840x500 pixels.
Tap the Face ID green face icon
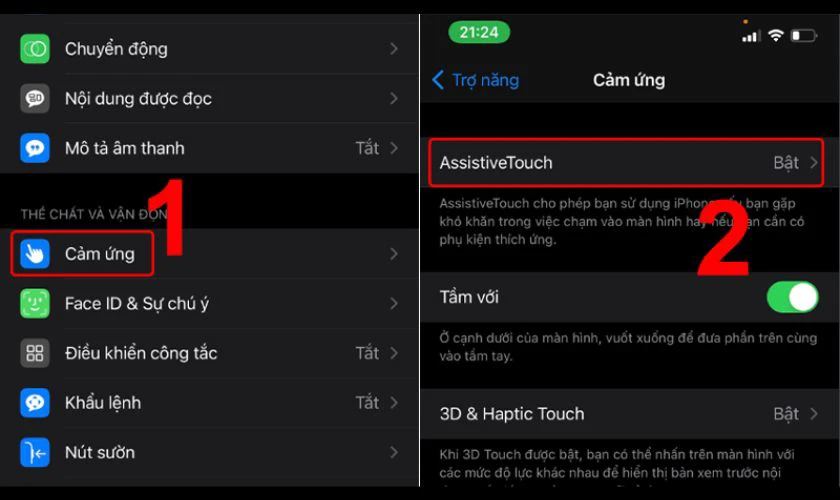(x=35, y=303)
